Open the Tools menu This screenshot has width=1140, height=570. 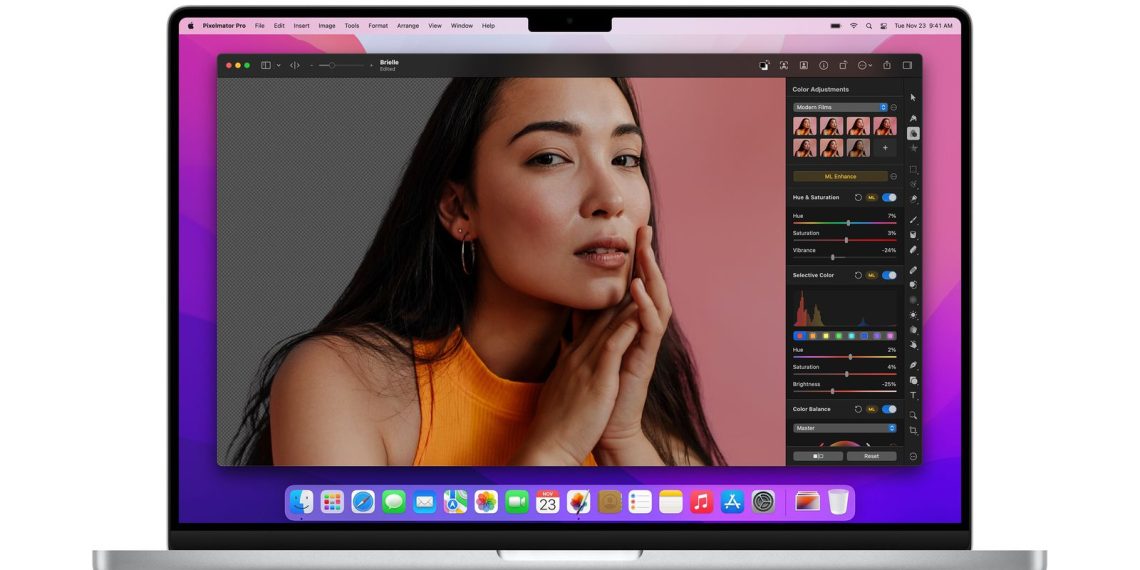352,25
